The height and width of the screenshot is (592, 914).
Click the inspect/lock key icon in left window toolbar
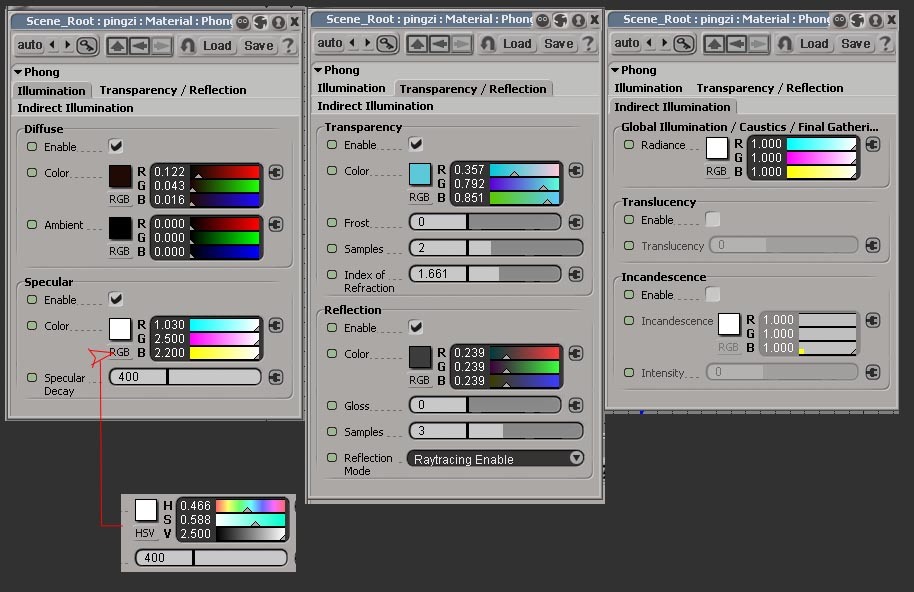pyautogui.click(x=87, y=45)
